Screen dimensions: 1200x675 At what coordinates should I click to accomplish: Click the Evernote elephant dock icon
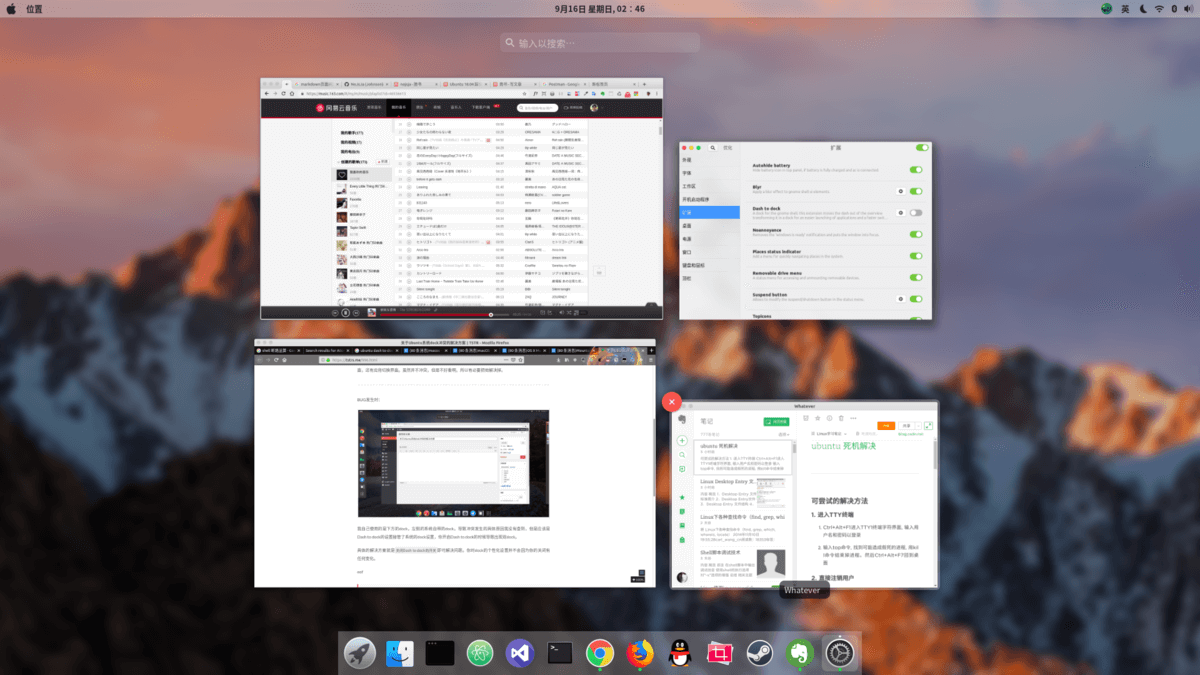click(x=799, y=653)
